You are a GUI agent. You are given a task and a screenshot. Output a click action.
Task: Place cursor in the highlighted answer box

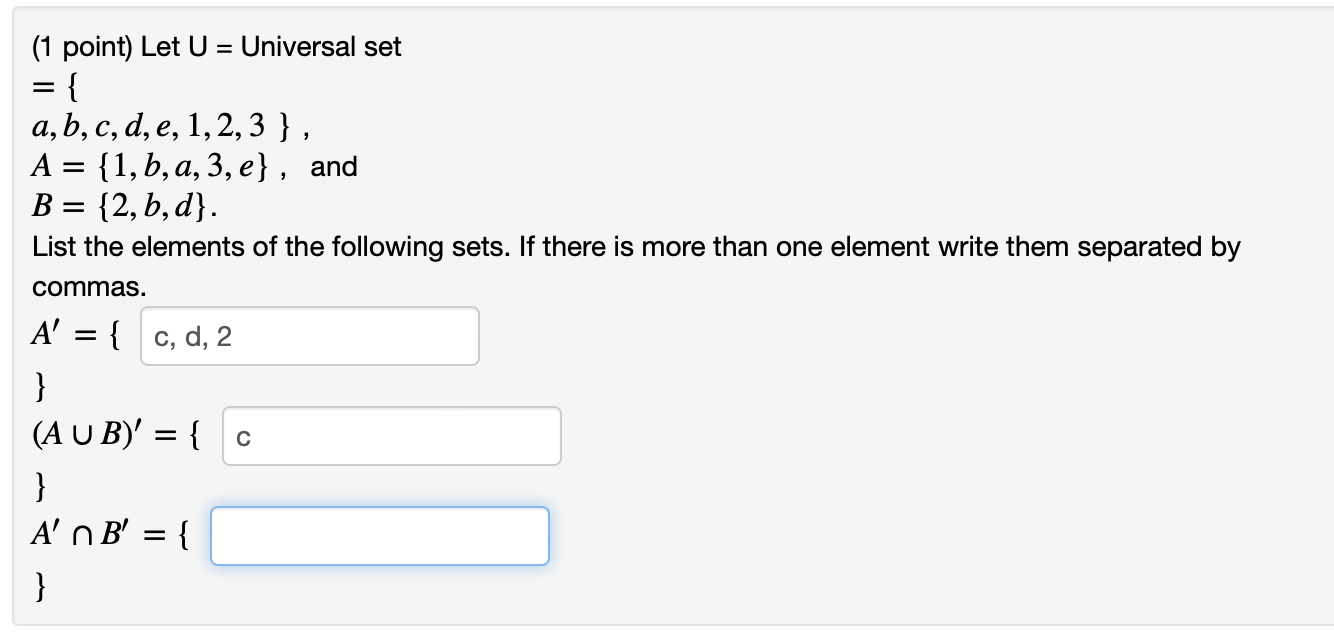click(380, 535)
